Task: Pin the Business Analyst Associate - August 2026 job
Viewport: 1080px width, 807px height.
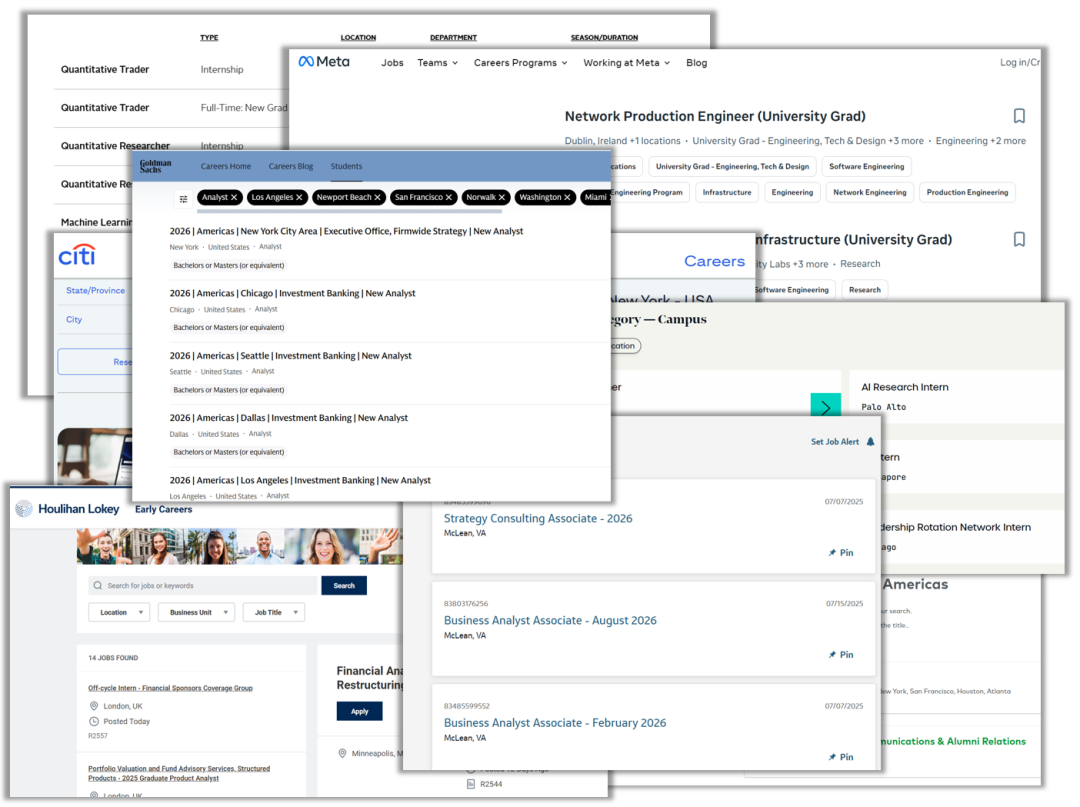Action: [x=841, y=655]
